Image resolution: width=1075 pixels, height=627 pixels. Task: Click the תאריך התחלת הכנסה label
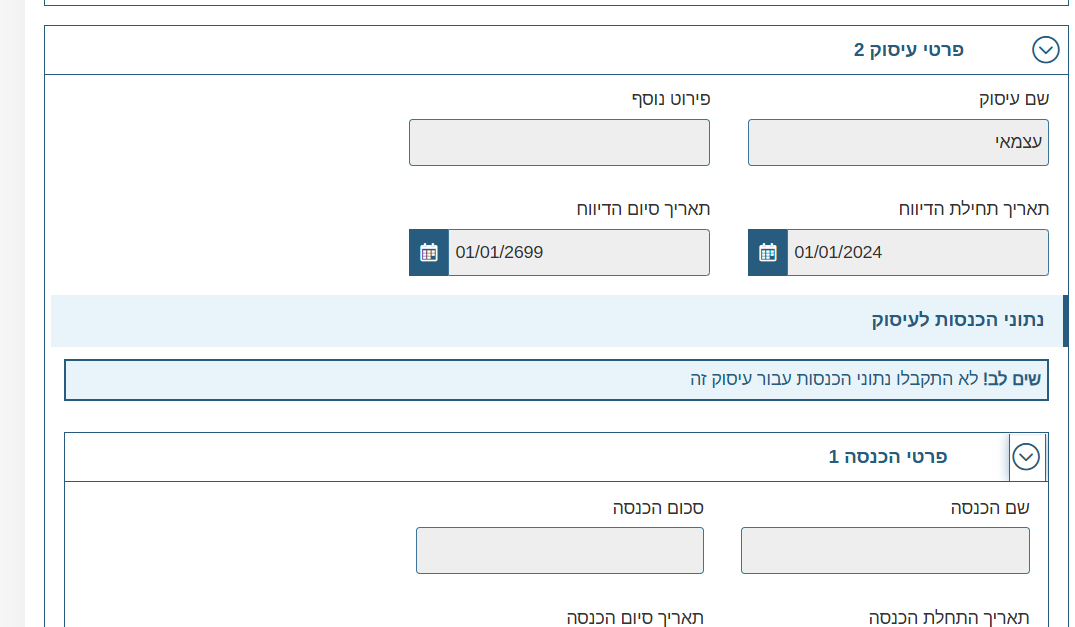pos(949,617)
